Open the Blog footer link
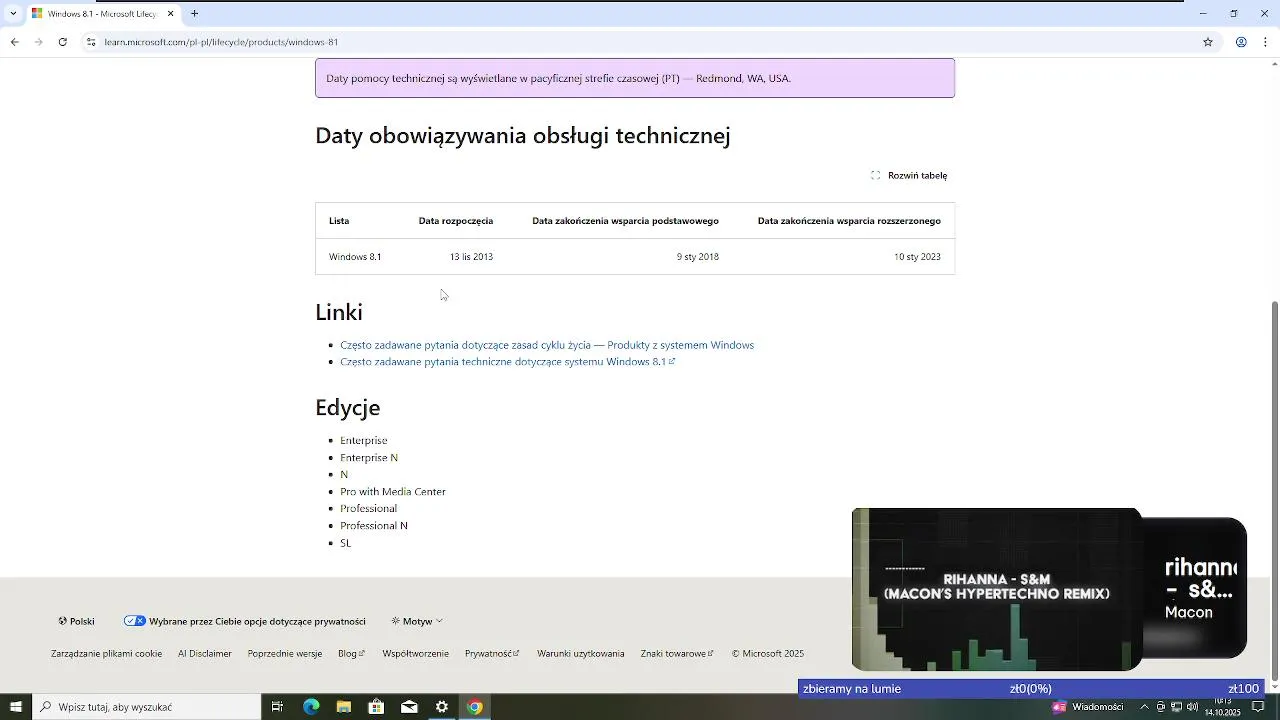This screenshot has width=1280, height=720. (x=351, y=654)
